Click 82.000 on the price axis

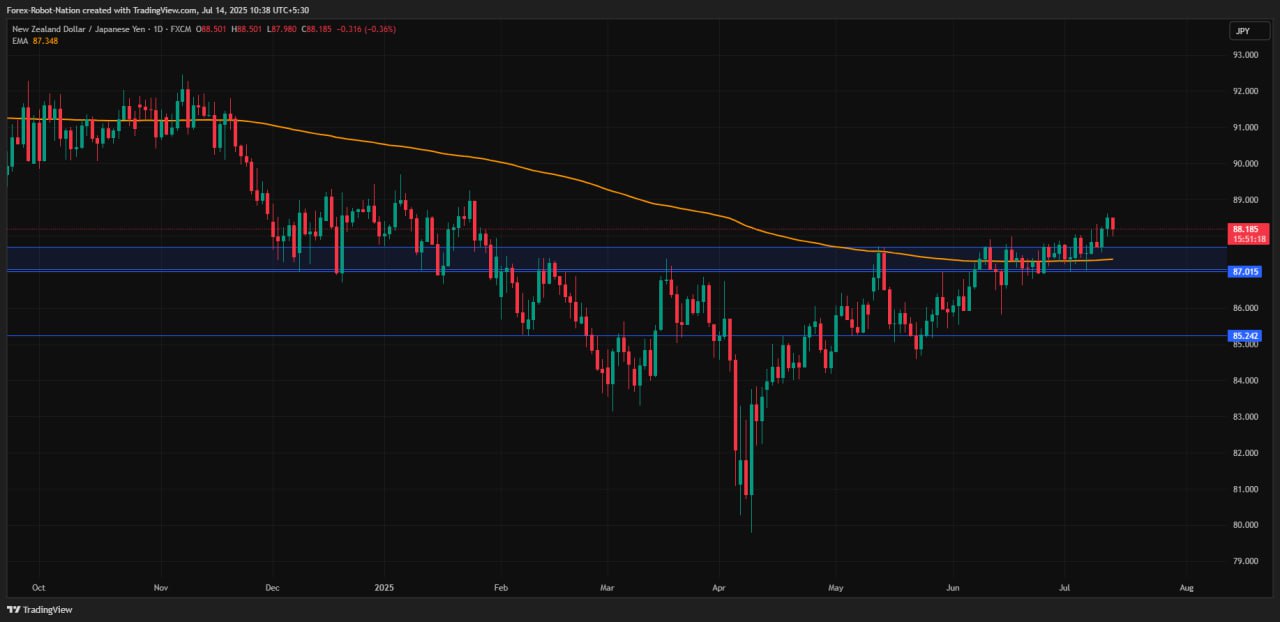(1245, 452)
